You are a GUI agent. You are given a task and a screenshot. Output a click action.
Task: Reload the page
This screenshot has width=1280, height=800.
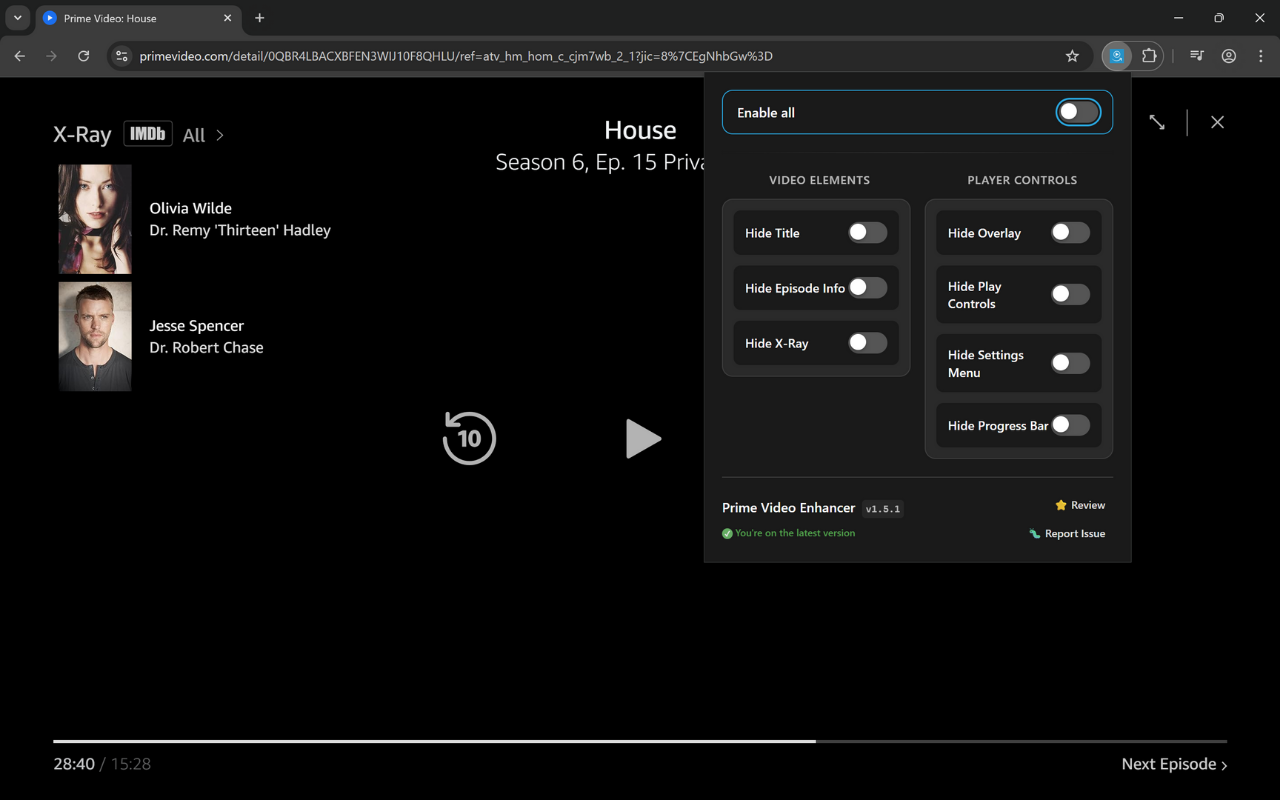click(x=84, y=56)
